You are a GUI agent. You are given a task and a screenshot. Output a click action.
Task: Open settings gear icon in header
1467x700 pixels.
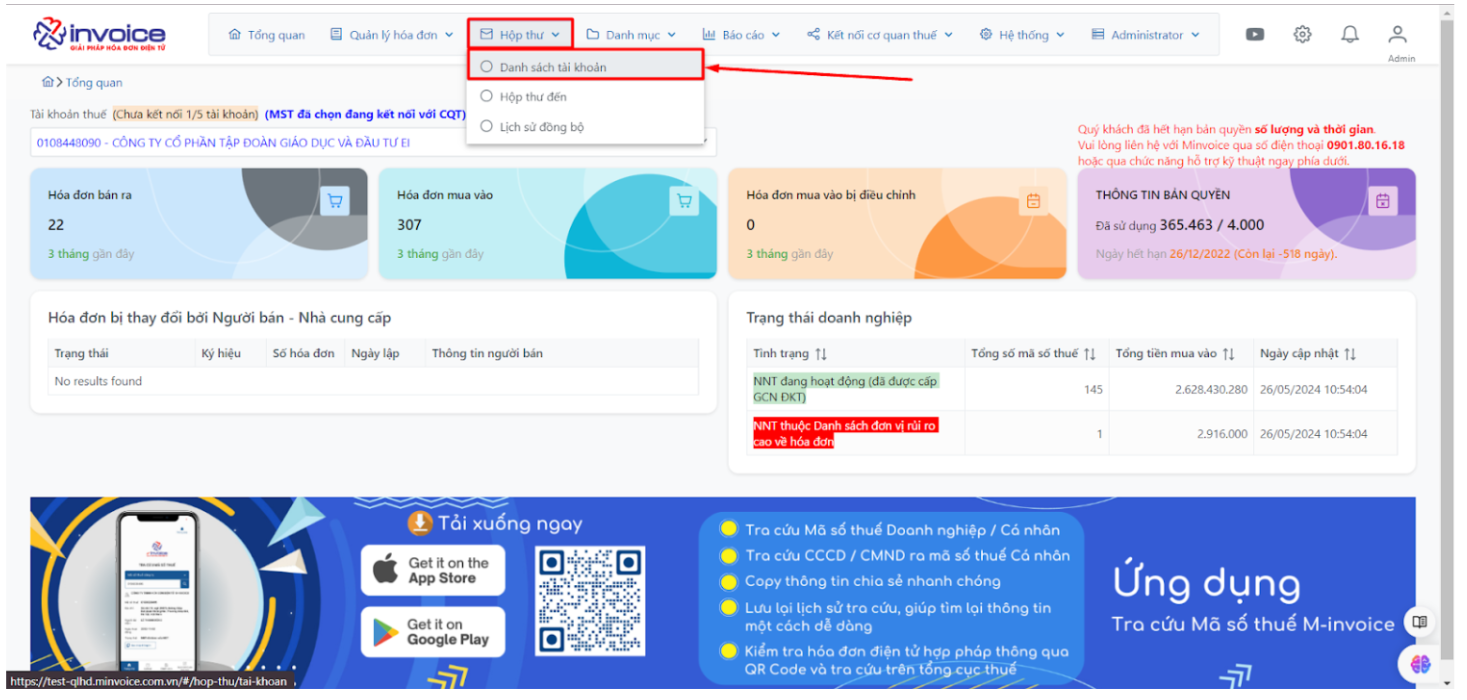[1302, 34]
